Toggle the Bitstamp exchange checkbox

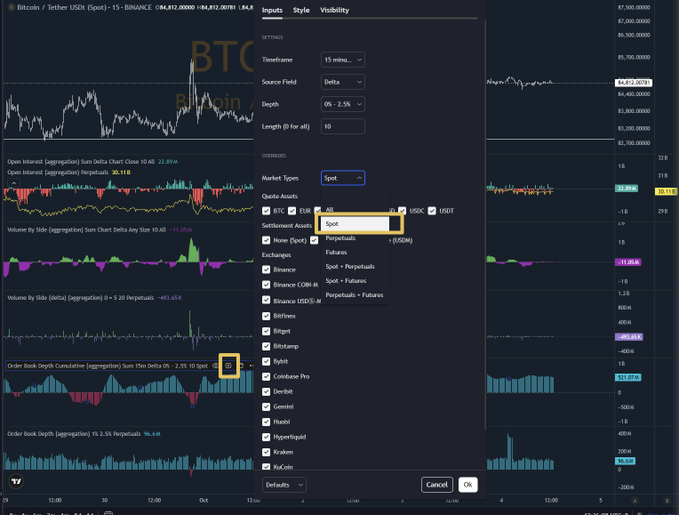[x=266, y=347]
